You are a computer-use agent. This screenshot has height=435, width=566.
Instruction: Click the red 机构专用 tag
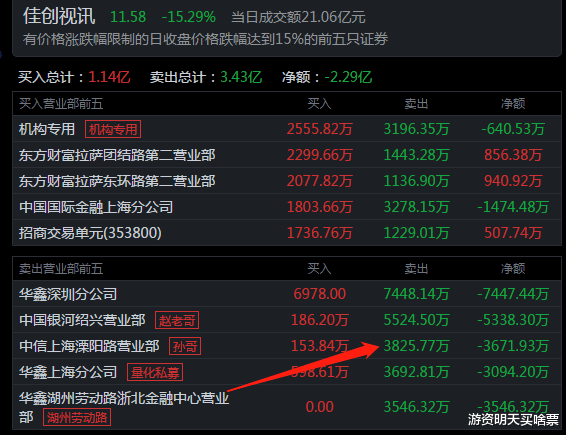113,129
